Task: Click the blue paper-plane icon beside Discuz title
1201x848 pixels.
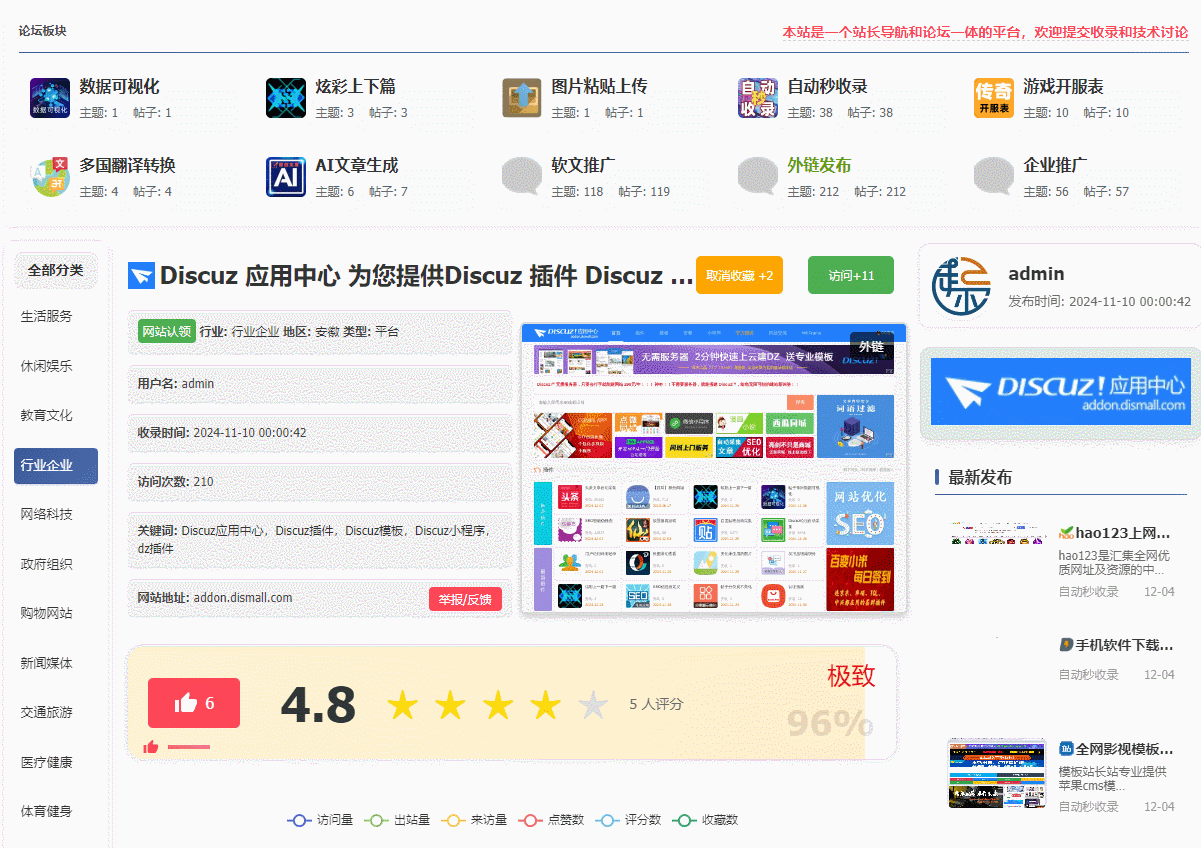Action: (x=141, y=276)
